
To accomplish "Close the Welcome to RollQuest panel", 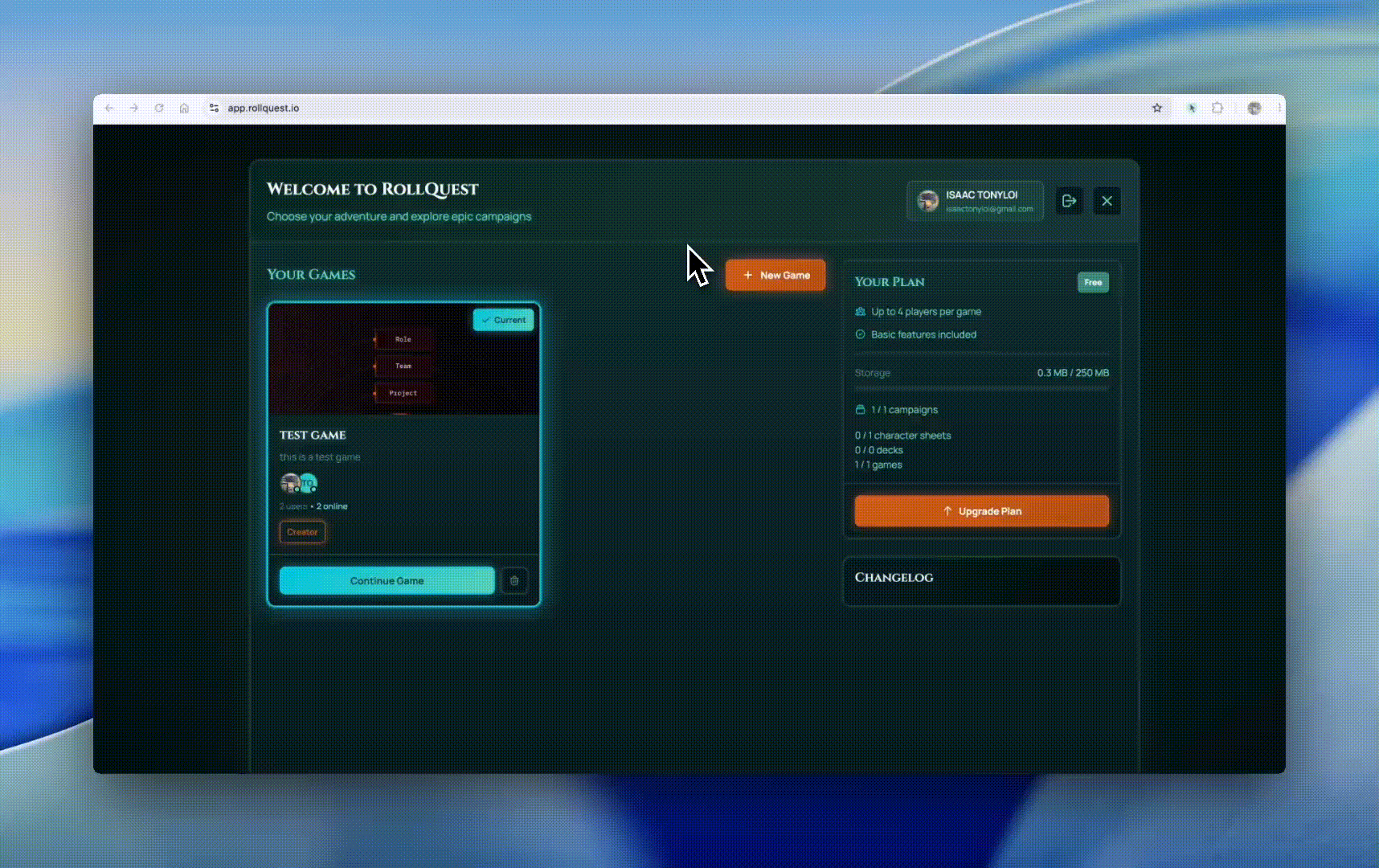I will pos(1107,201).
